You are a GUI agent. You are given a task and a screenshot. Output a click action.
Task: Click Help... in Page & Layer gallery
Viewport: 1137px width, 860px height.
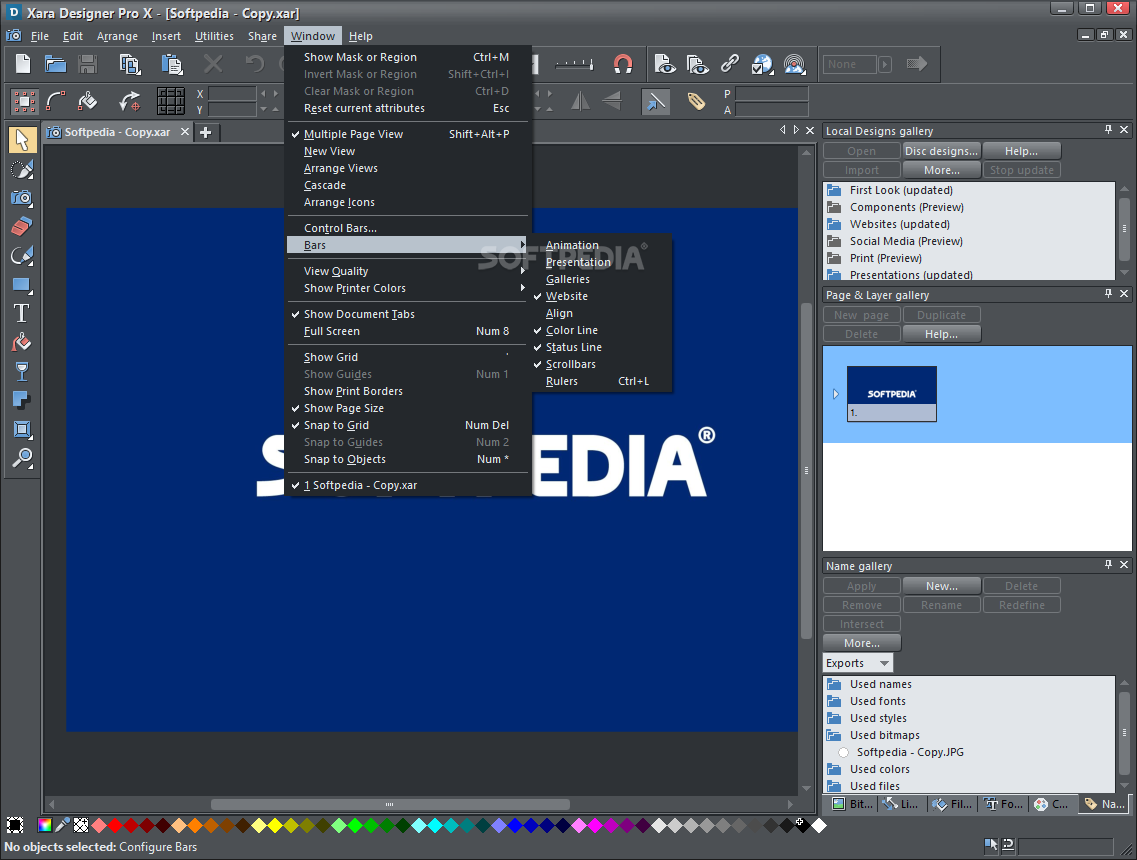(x=941, y=334)
